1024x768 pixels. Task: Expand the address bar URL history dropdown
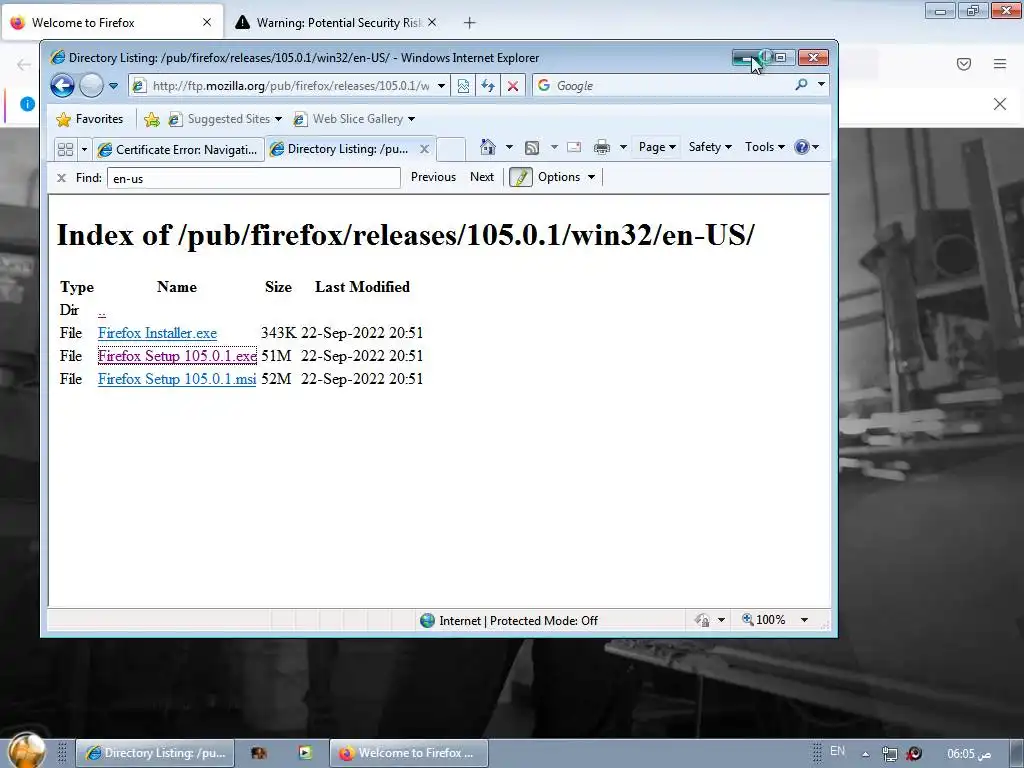[441, 86]
